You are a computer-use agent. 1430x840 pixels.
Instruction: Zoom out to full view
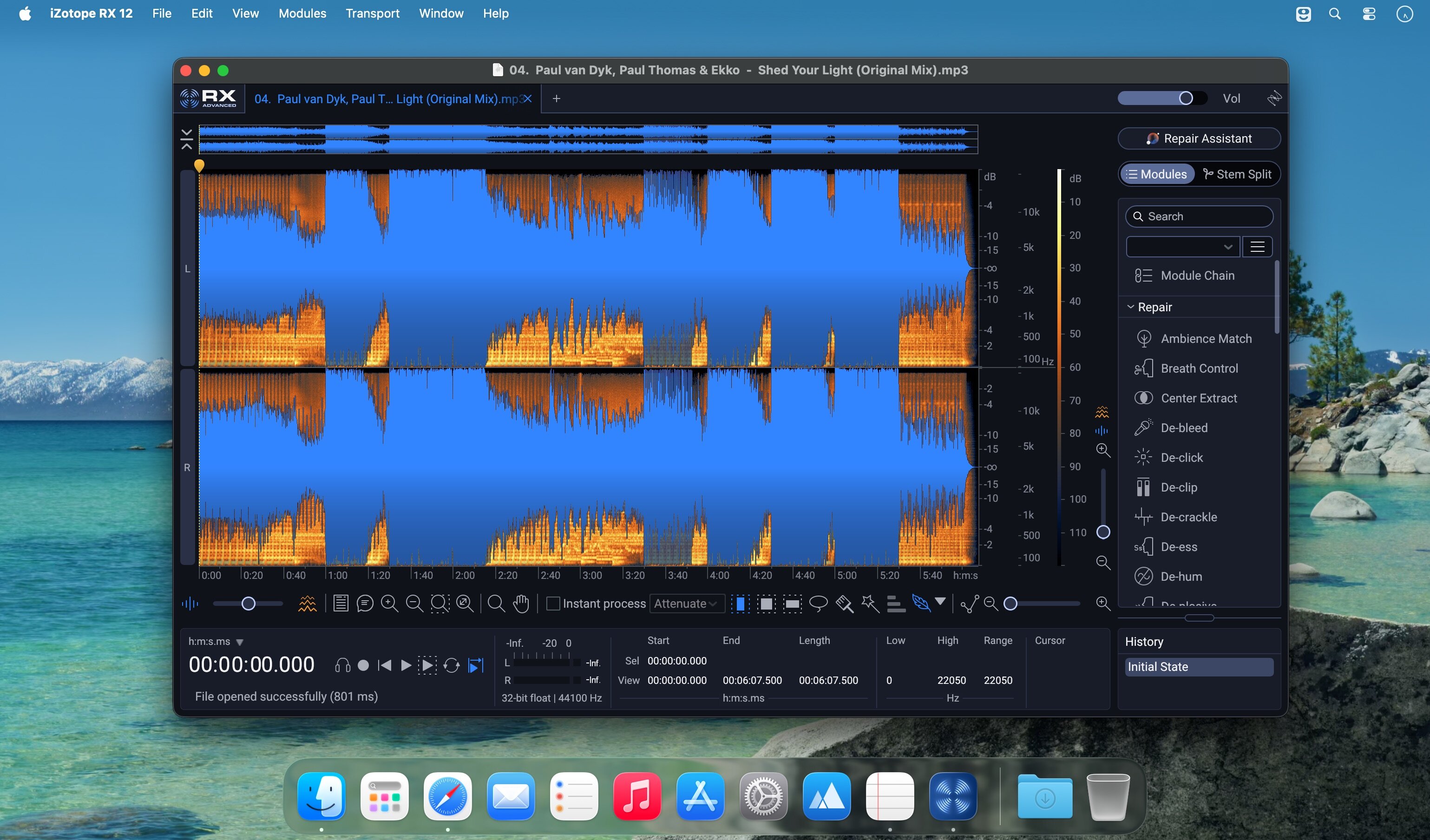tap(466, 604)
